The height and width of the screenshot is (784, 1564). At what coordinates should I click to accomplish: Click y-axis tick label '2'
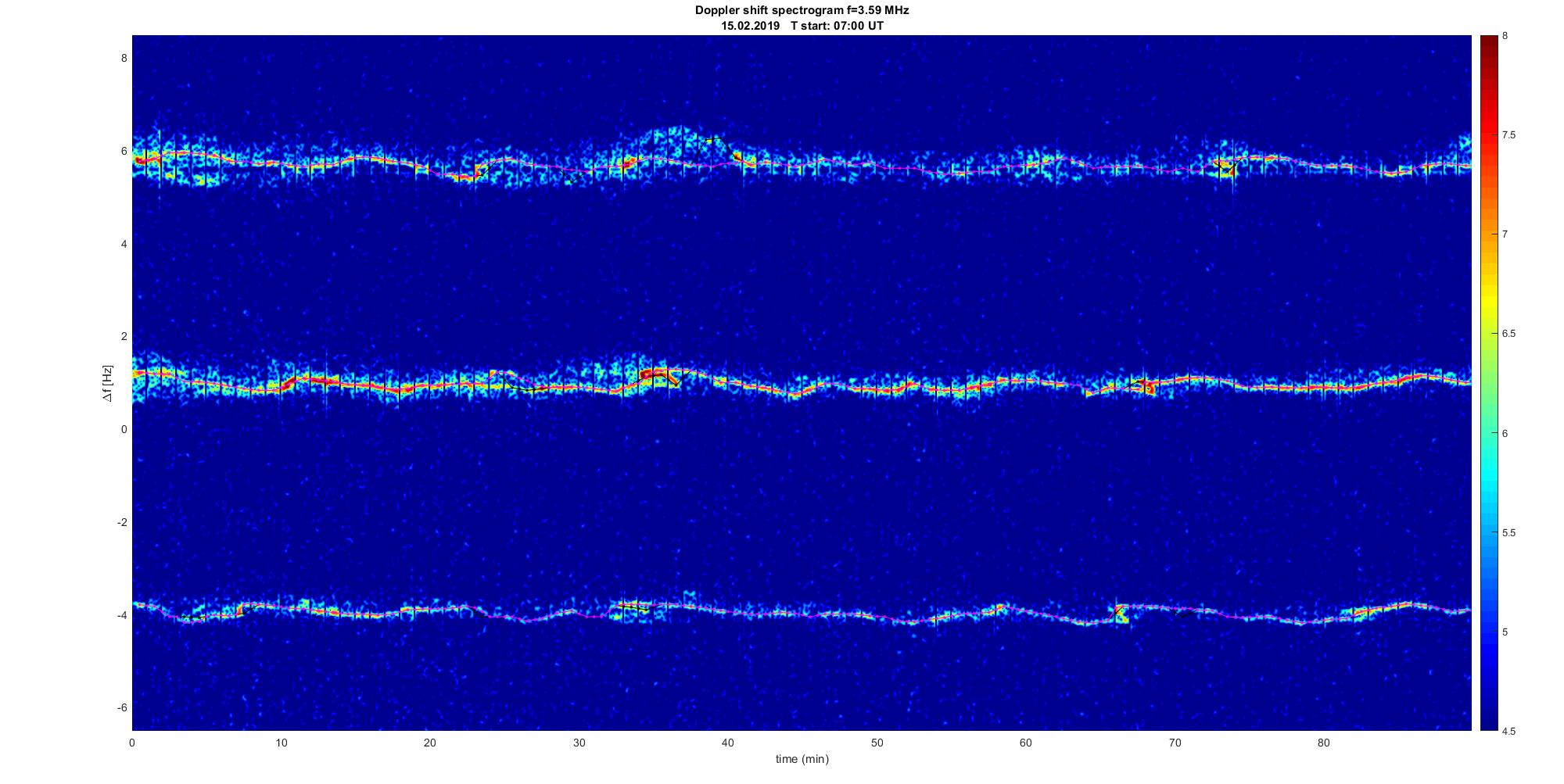coord(124,337)
